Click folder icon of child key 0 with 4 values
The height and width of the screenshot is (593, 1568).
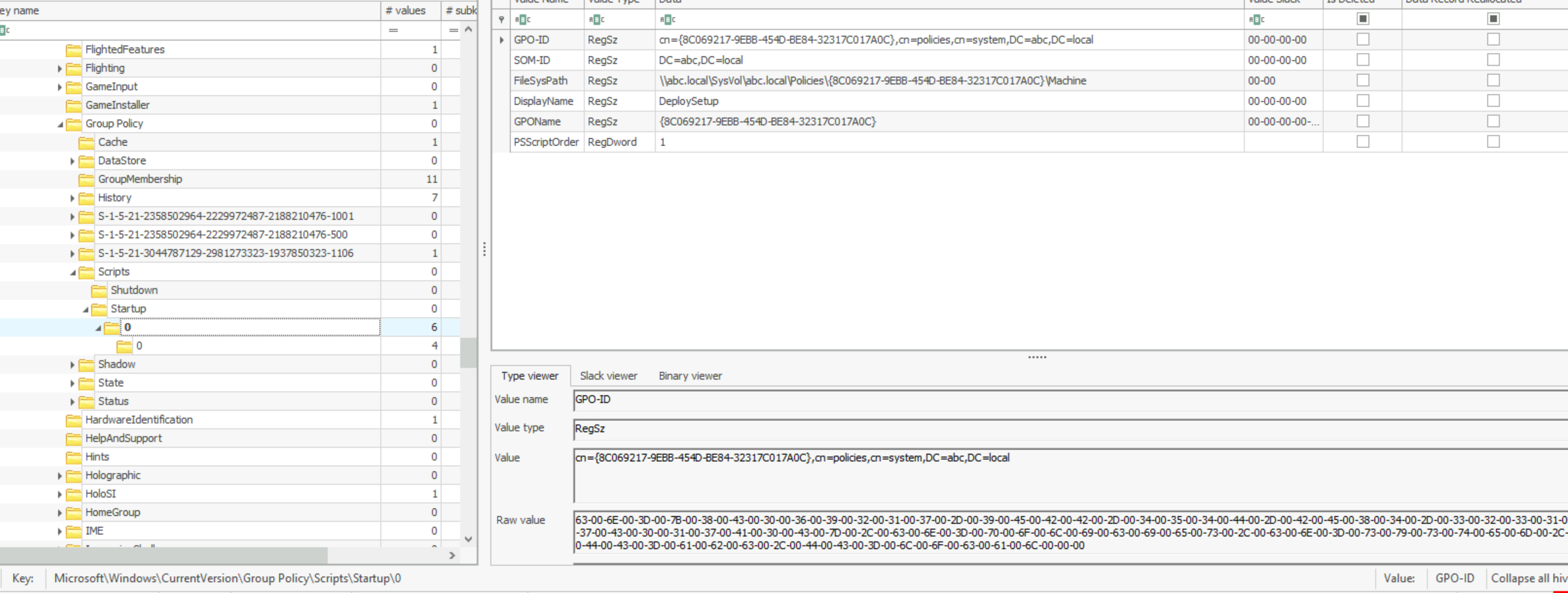click(x=125, y=346)
